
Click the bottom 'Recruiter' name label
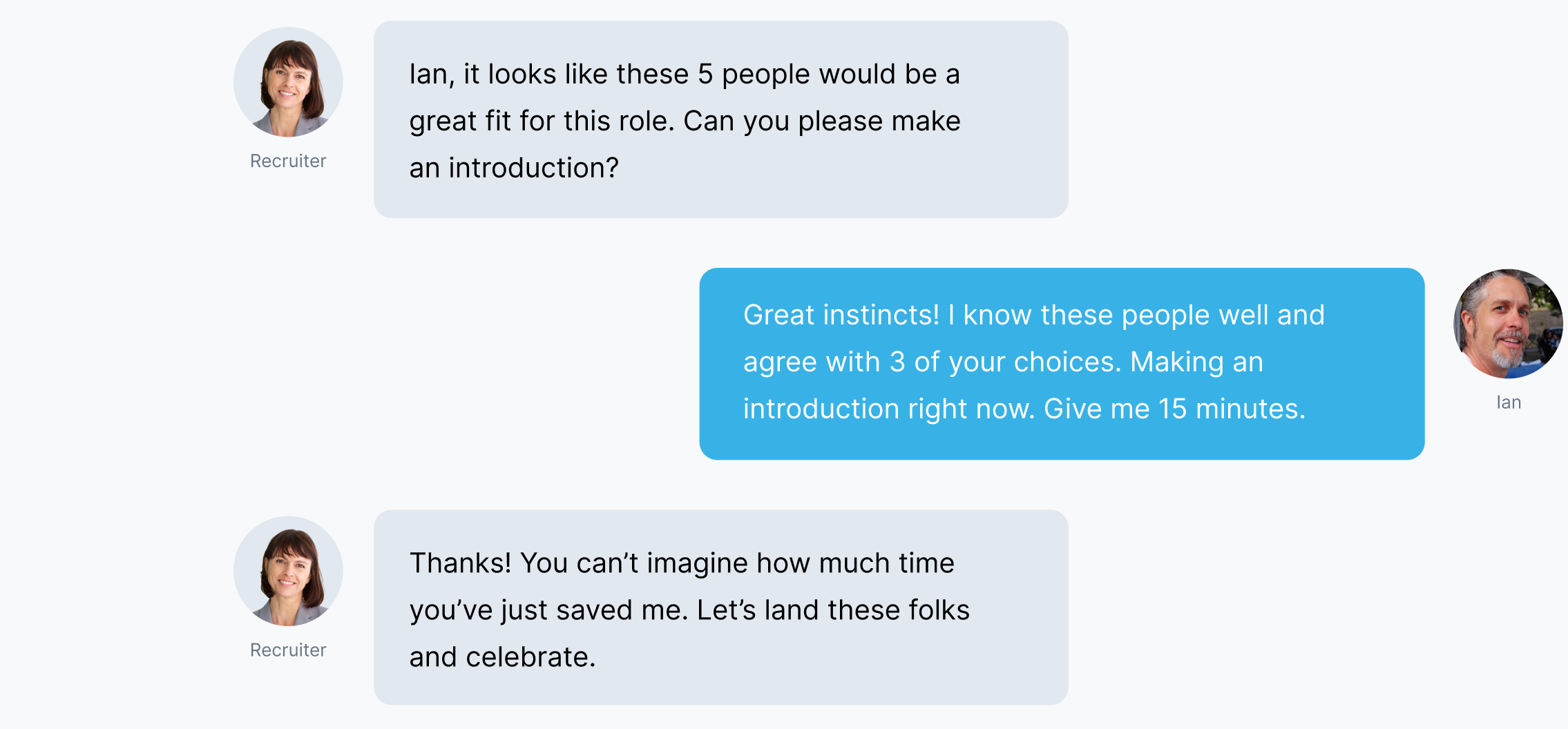[288, 650]
